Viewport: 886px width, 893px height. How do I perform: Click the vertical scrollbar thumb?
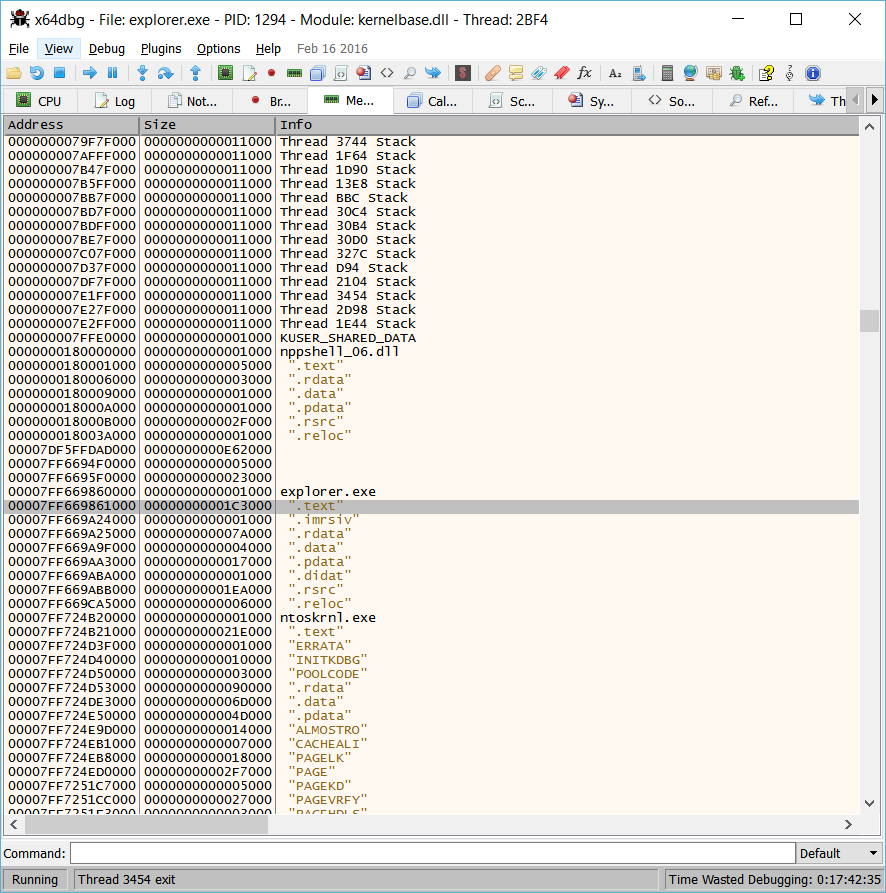869,321
